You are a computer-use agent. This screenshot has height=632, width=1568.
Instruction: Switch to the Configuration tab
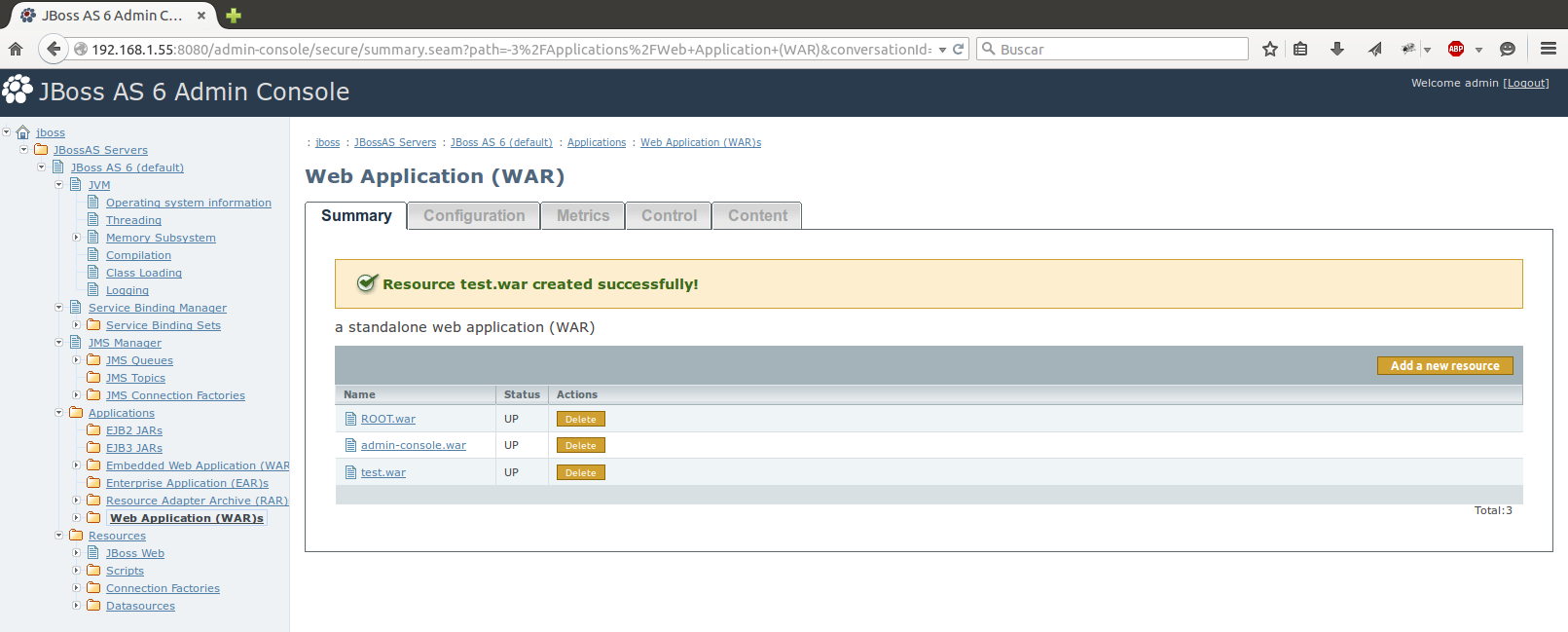pyautogui.click(x=474, y=215)
